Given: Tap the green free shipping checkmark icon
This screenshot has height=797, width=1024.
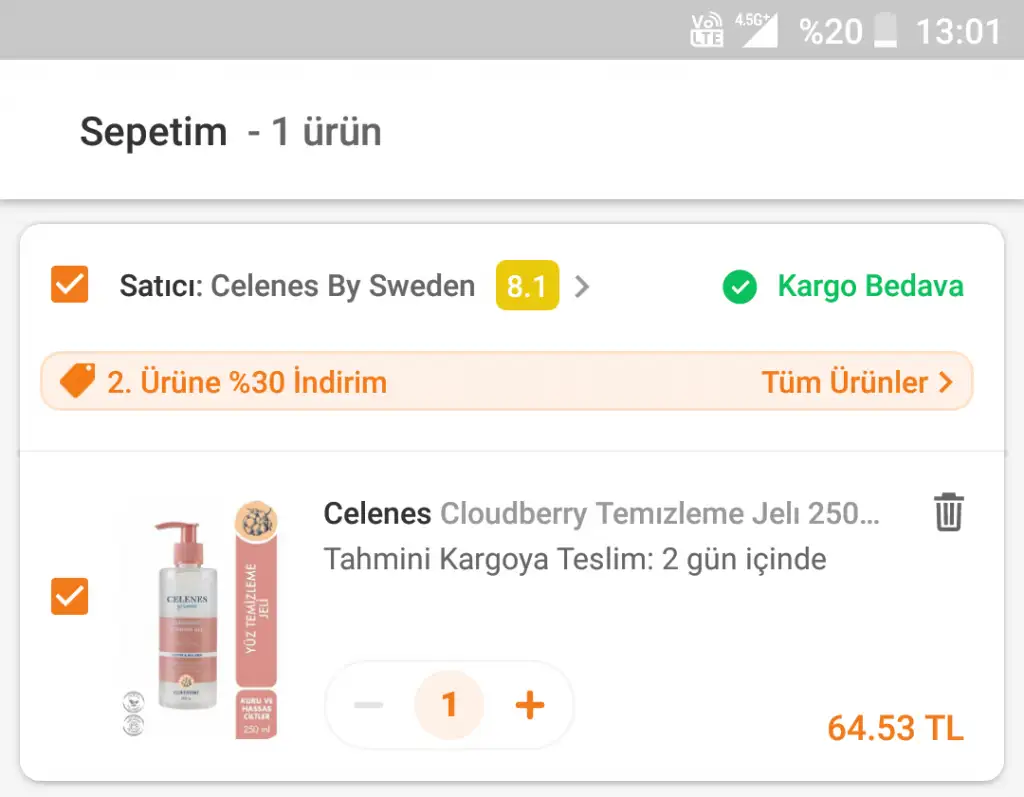Looking at the screenshot, I should point(740,288).
